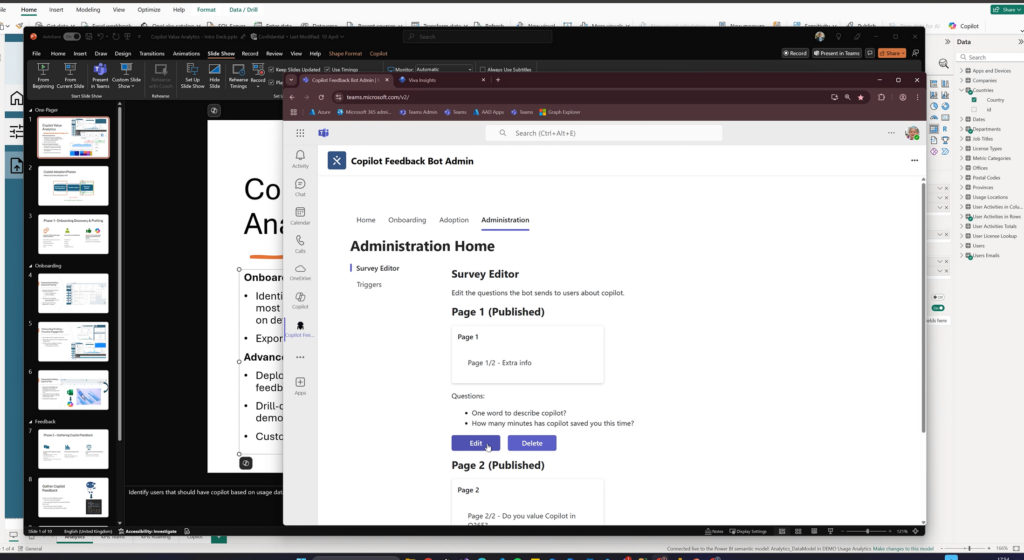Click Rehearse Timings in PowerPoint ribbon
Viewport: 1024px width, 560px height.
pos(238,76)
